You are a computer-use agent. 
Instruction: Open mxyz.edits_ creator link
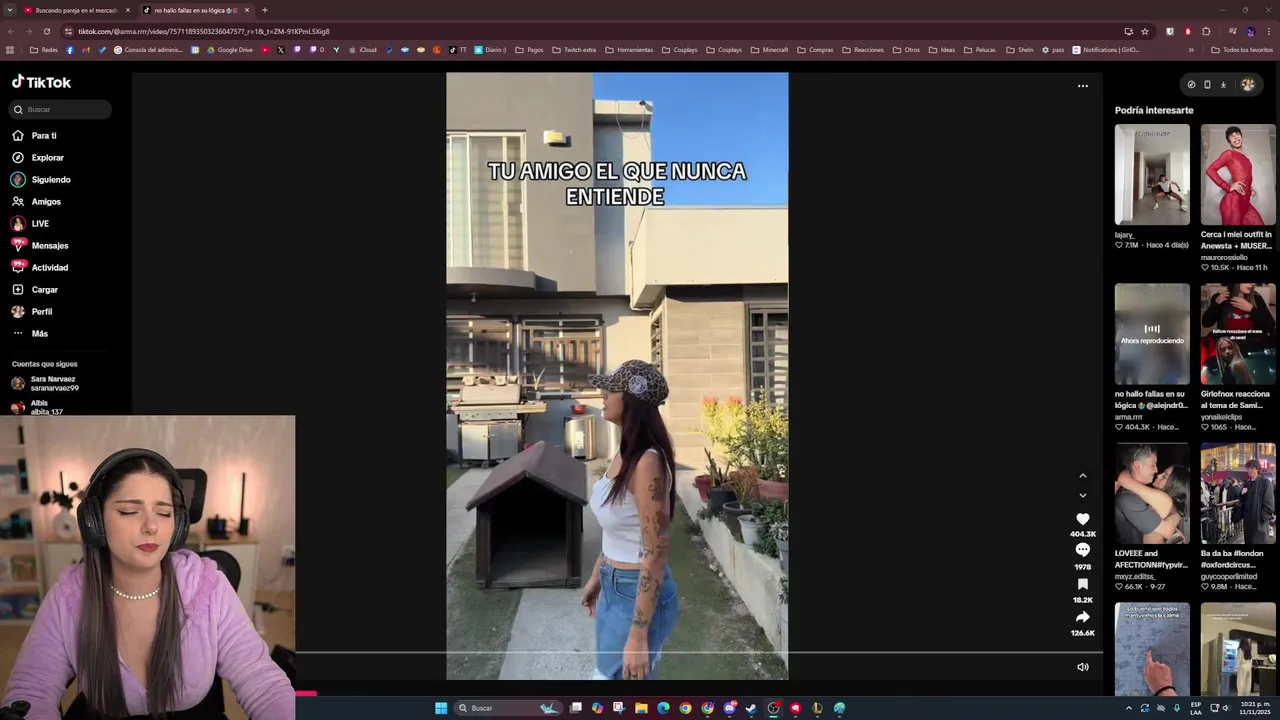(1135, 576)
